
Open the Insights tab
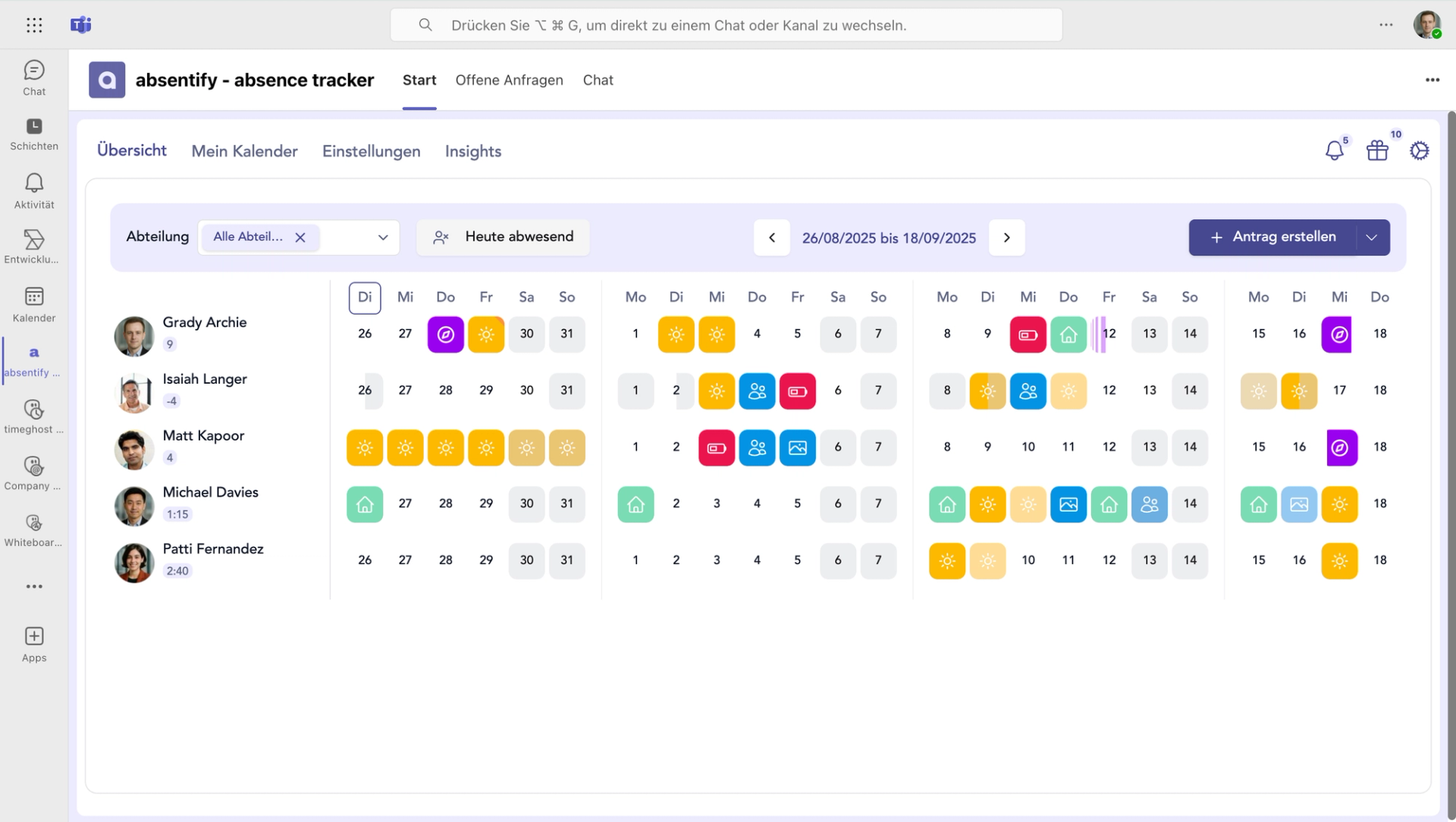(472, 152)
